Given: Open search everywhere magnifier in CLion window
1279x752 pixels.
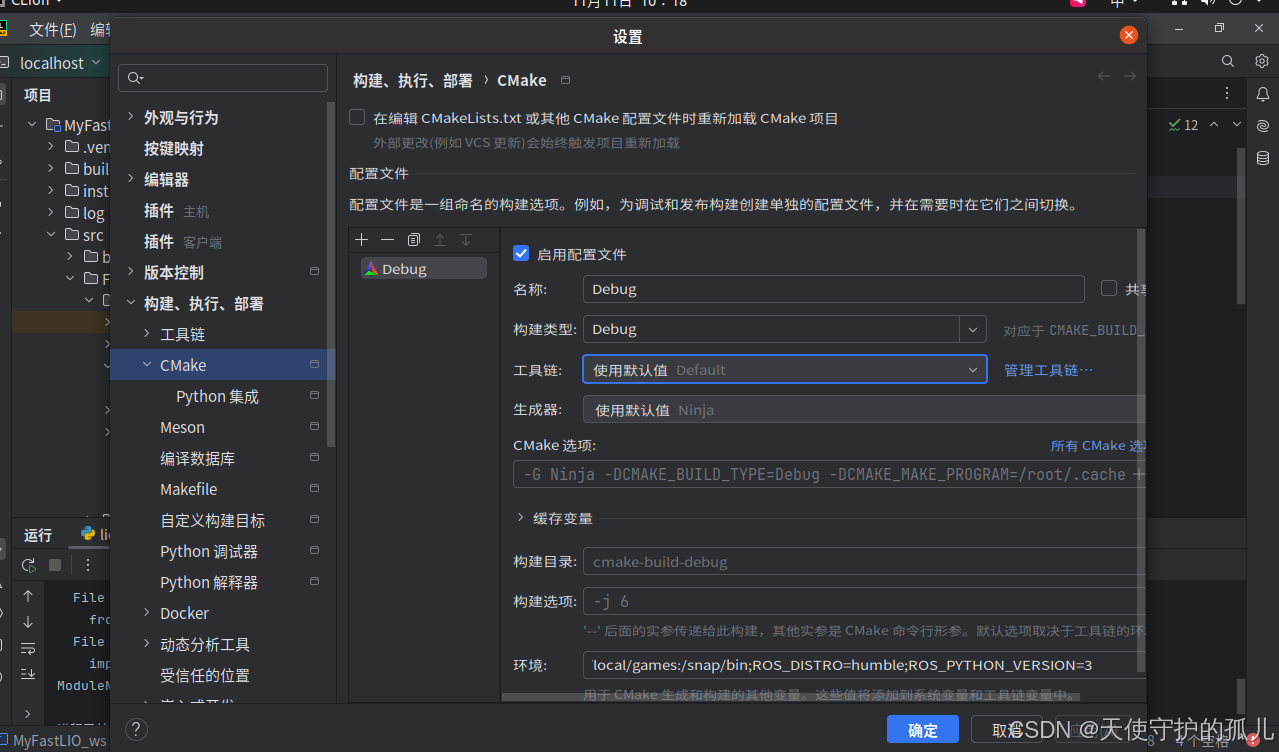Looking at the screenshot, I should [x=1228, y=62].
